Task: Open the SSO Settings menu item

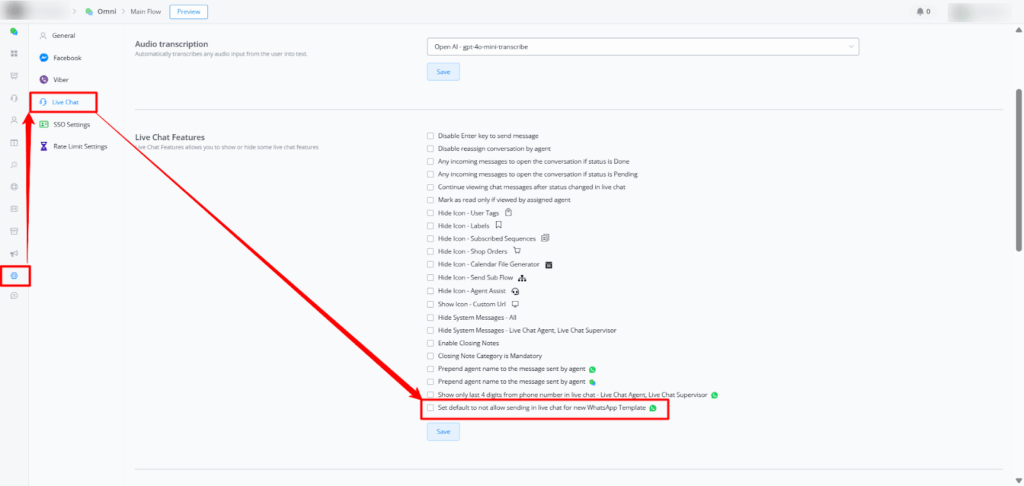Action: (70, 124)
